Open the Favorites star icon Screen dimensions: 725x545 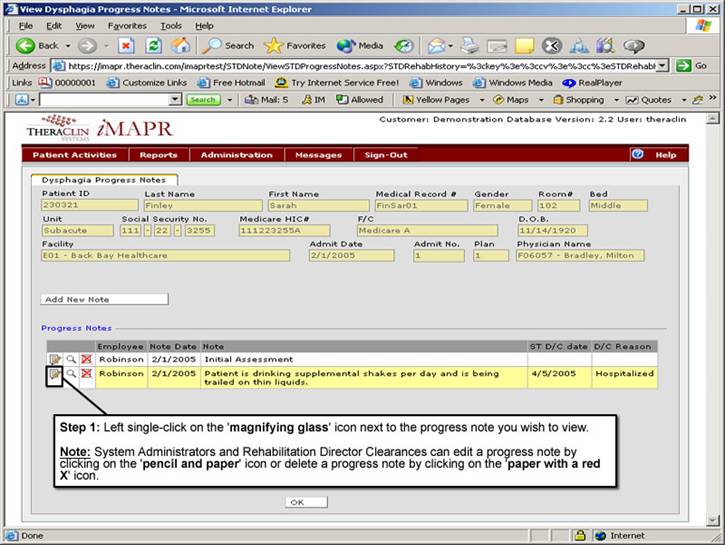(273, 45)
